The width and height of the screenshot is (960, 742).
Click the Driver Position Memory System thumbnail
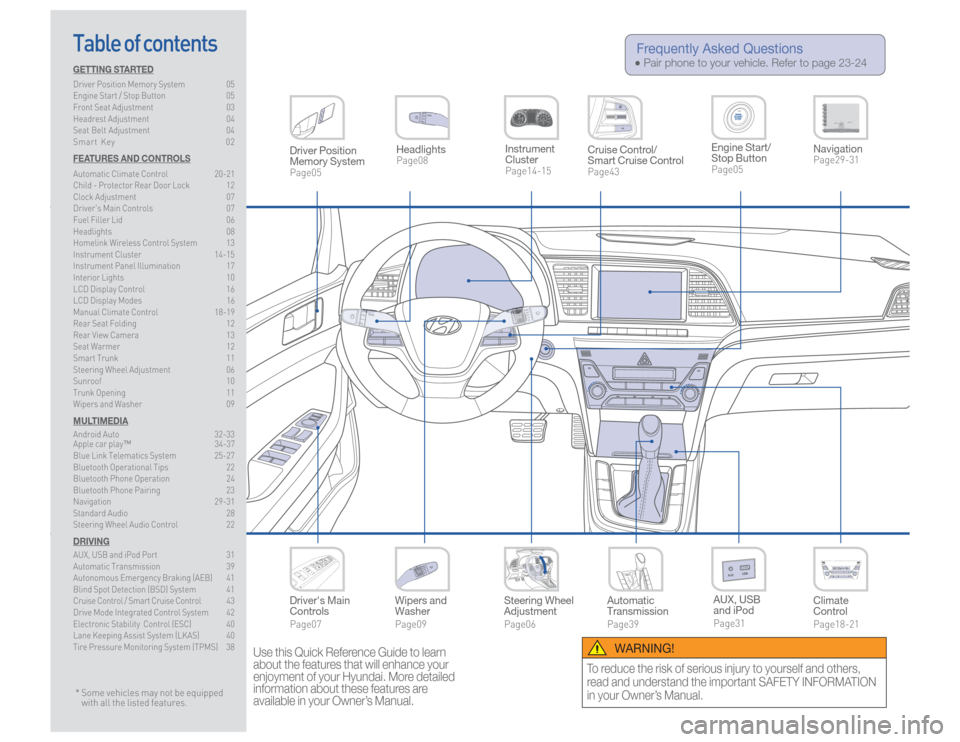click(317, 118)
